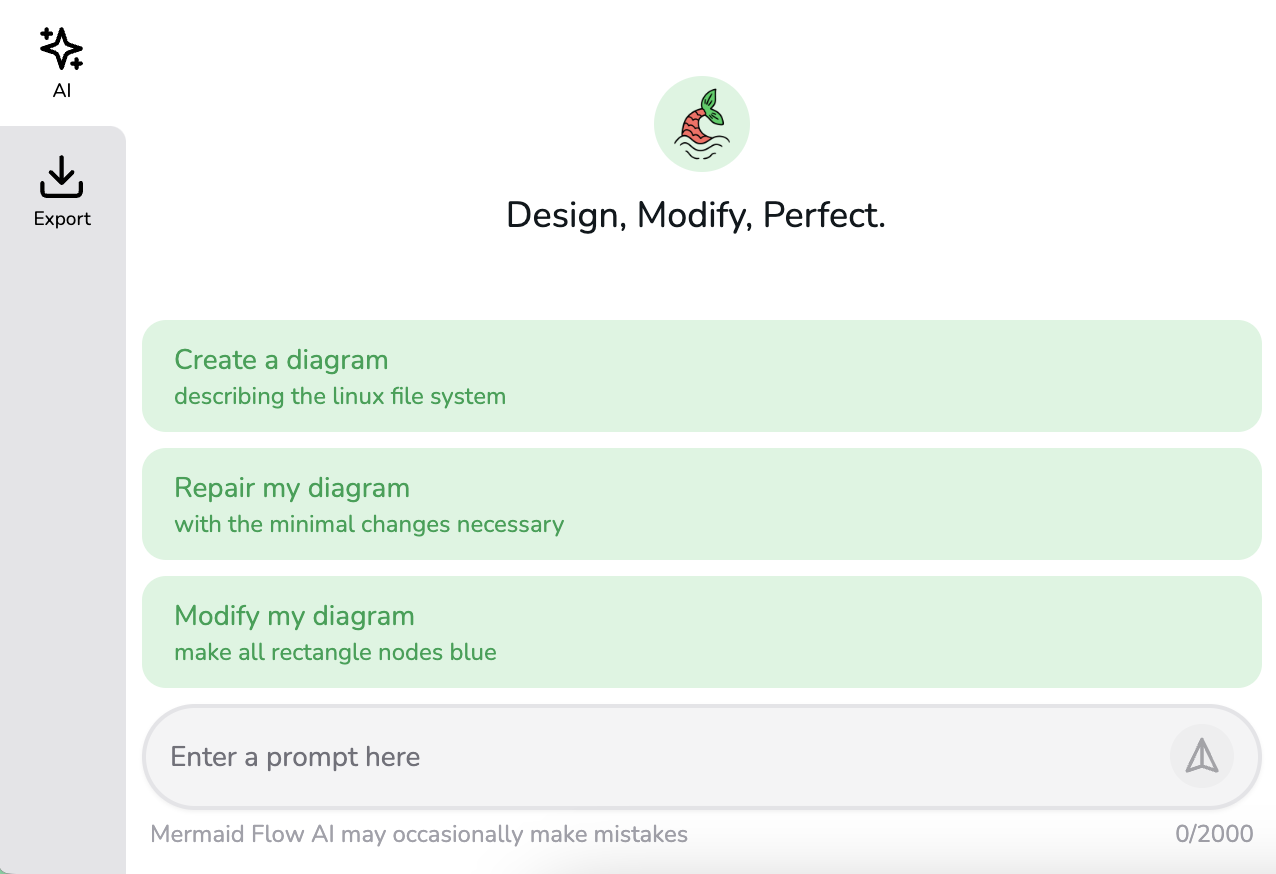Image resolution: width=1276 pixels, height=874 pixels.
Task: Click the round green logo background
Action: pos(702,124)
